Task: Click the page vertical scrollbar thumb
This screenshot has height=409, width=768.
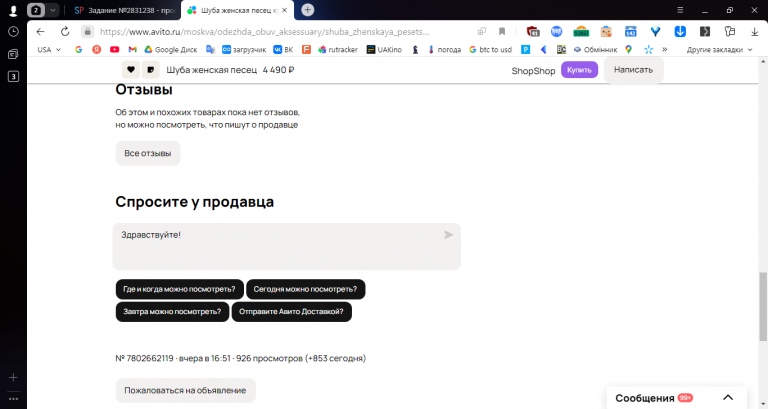Action: [x=763, y=307]
